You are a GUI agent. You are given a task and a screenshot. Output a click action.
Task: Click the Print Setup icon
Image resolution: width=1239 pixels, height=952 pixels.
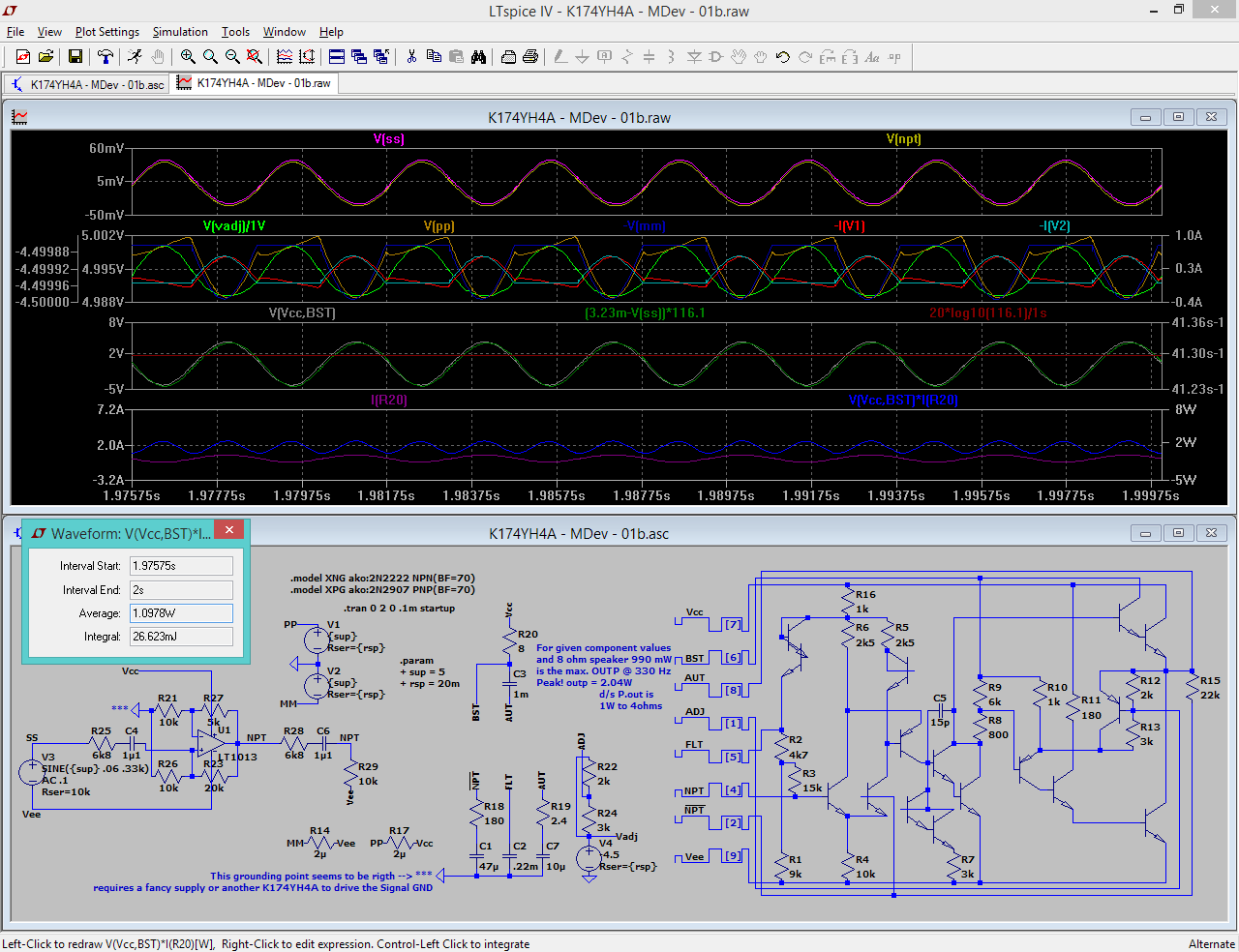coord(508,57)
